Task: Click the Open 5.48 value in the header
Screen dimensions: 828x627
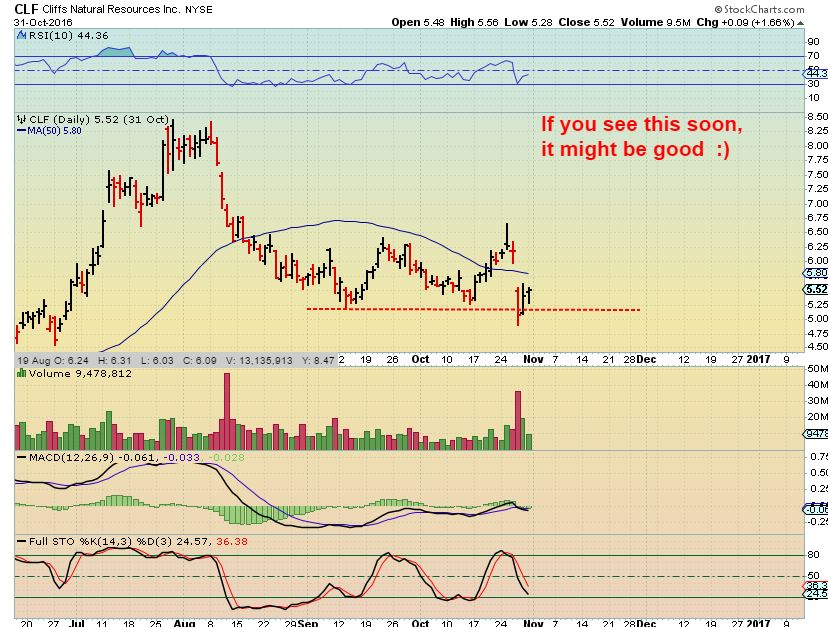Action: tap(418, 22)
